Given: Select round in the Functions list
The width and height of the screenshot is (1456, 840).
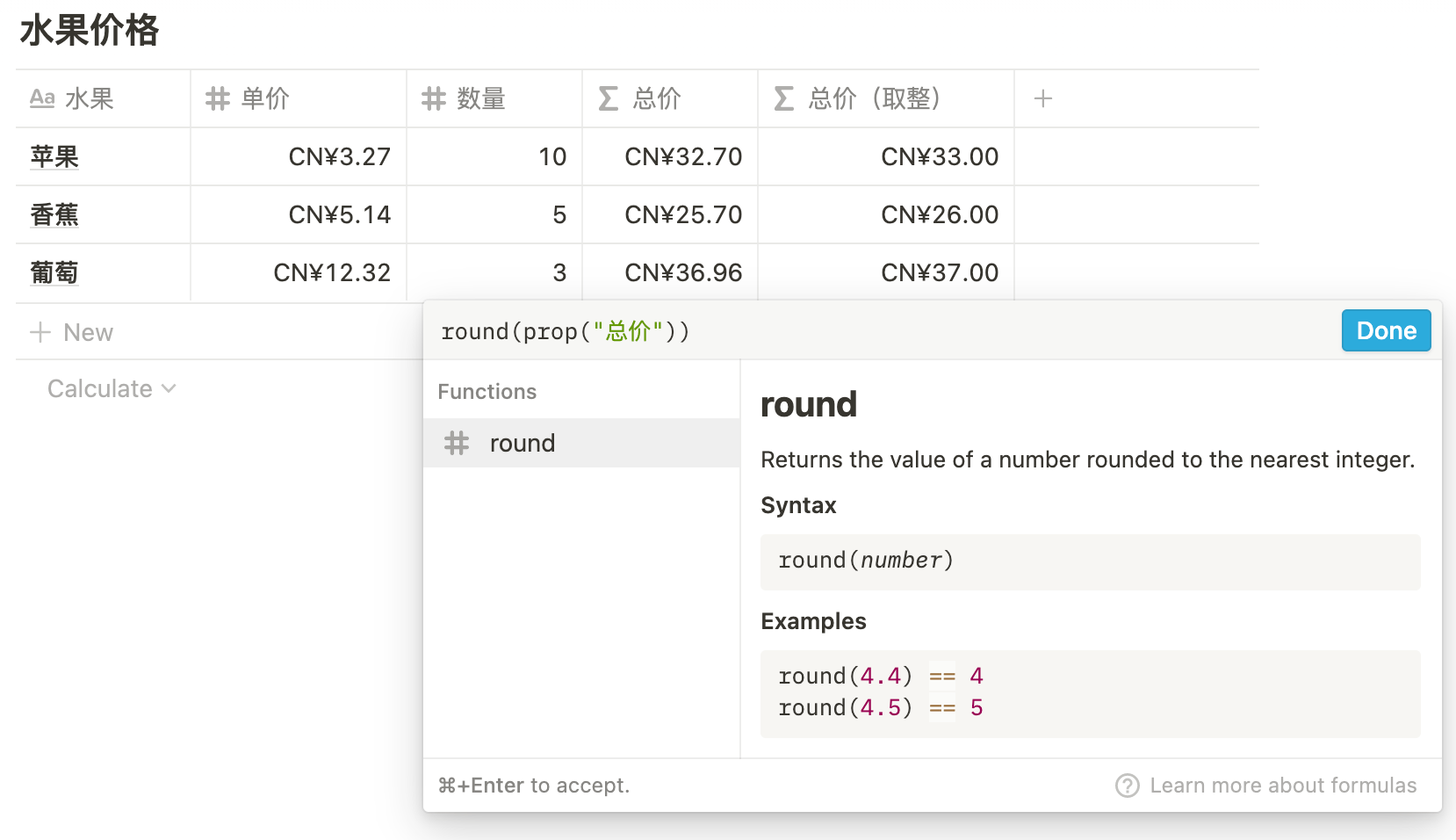Looking at the screenshot, I should (x=522, y=443).
